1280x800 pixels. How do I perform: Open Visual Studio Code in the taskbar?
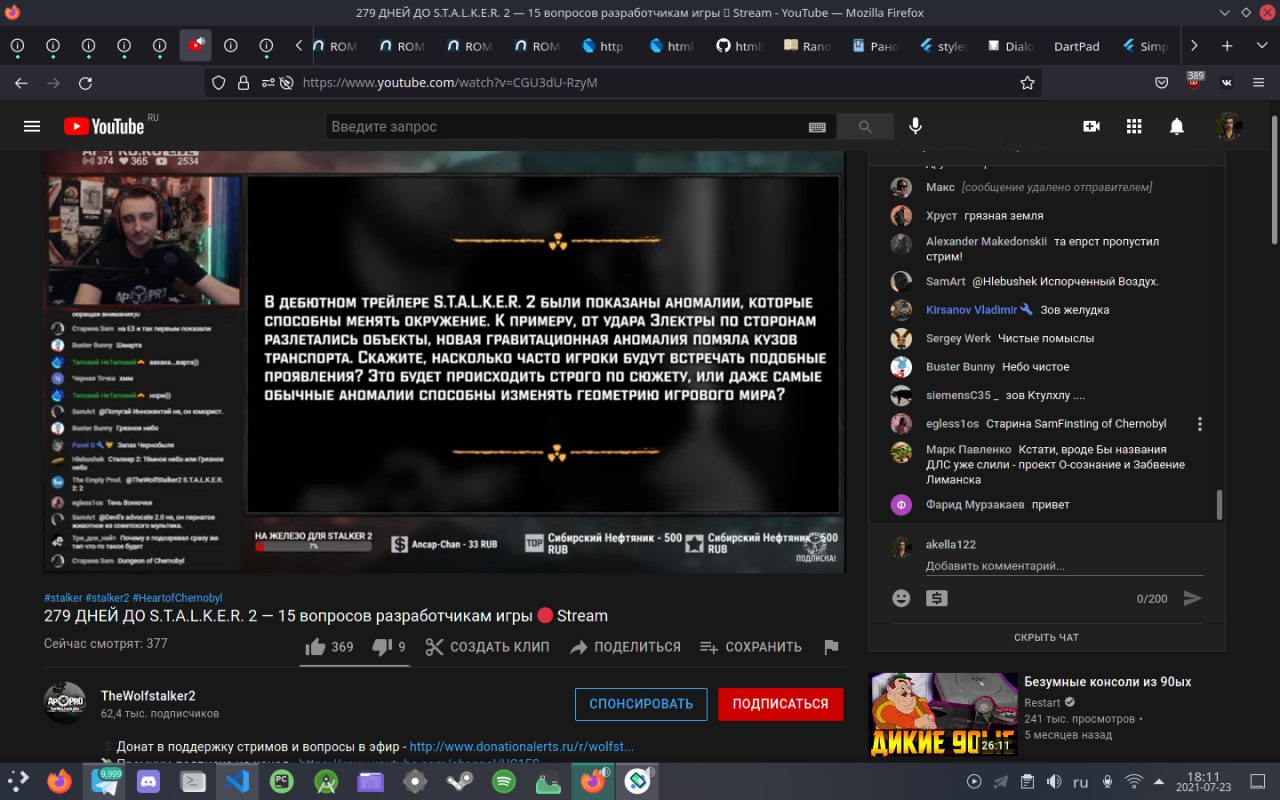click(x=237, y=782)
